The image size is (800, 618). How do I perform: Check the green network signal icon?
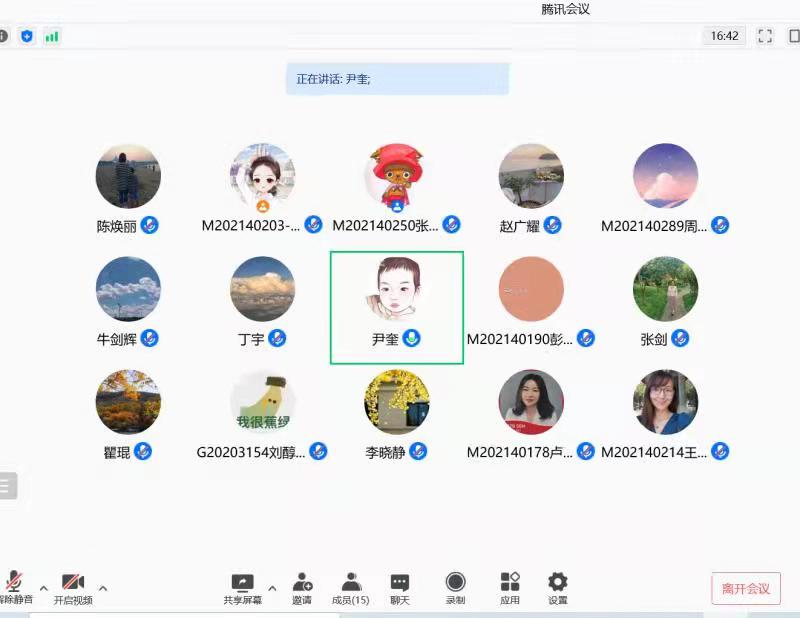pyautogui.click(x=51, y=36)
